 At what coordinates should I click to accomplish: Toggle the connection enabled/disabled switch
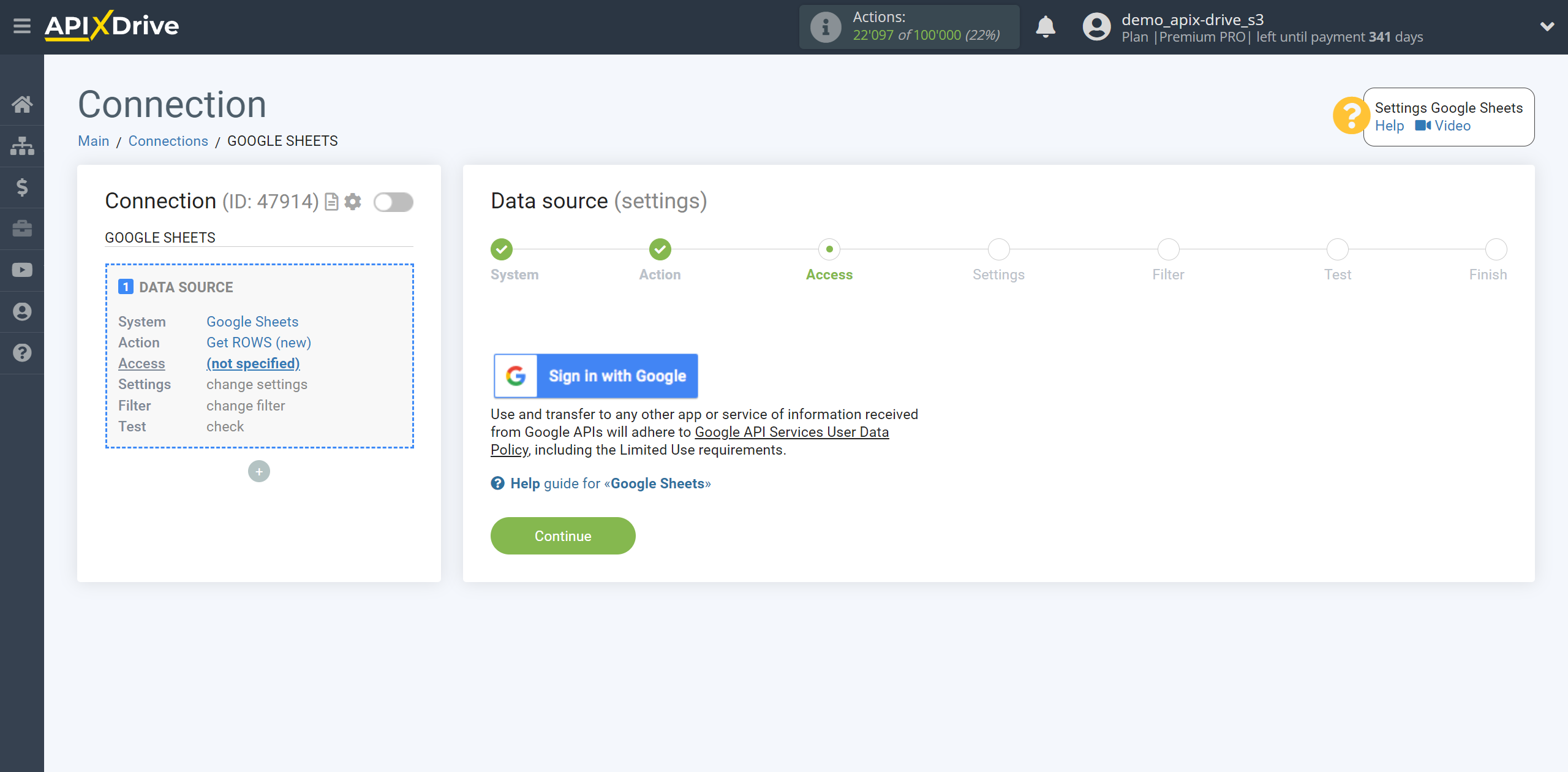coord(393,202)
